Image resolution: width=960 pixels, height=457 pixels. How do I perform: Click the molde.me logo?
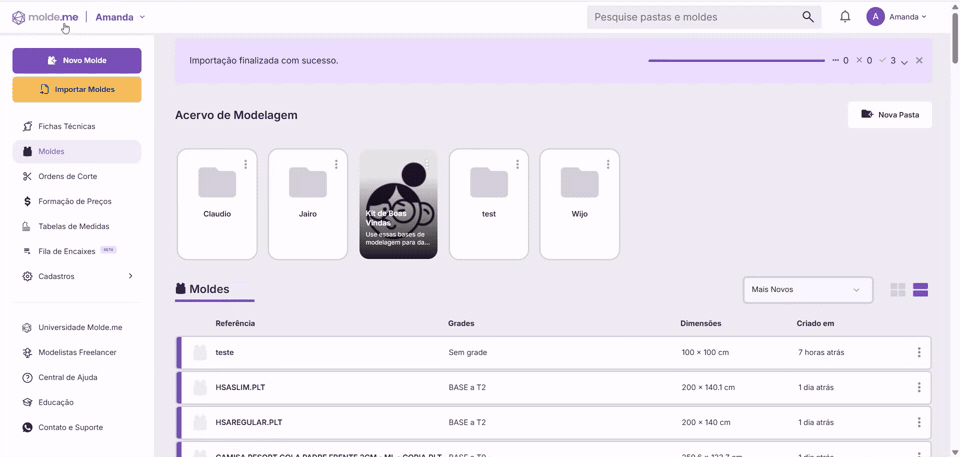pyautogui.click(x=45, y=17)
